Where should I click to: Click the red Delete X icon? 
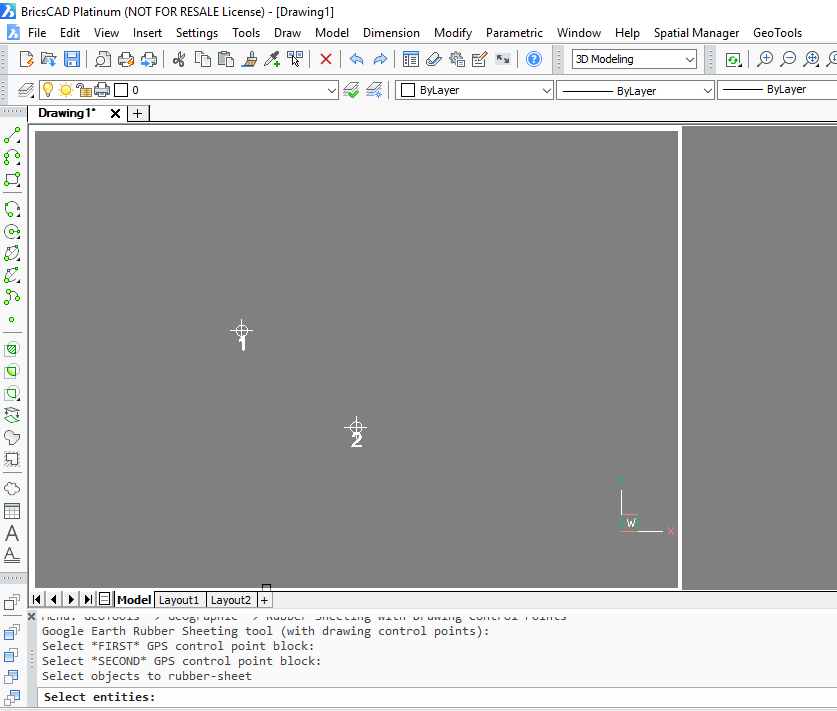pyautogui.click(x=326, y=59)
